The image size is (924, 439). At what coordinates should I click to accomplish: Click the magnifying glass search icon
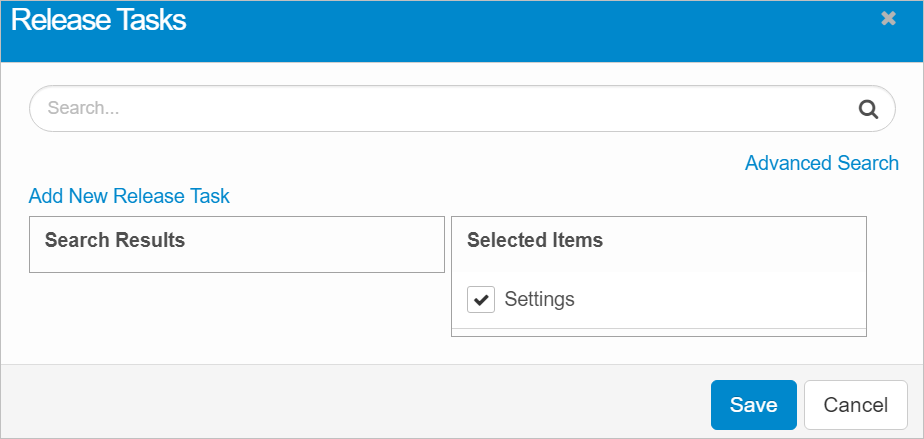pos(868,109)
